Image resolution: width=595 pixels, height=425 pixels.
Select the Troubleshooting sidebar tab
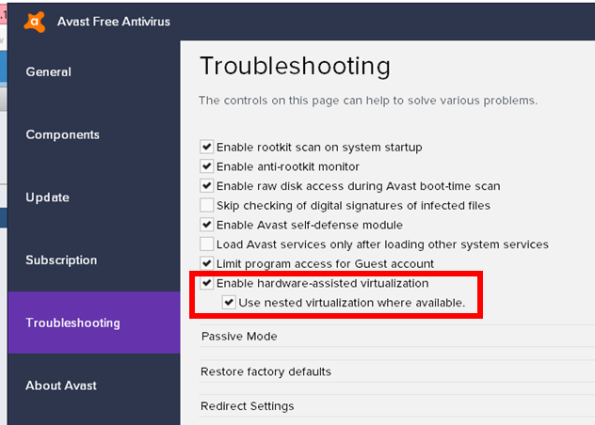click(x=94, y=323)
